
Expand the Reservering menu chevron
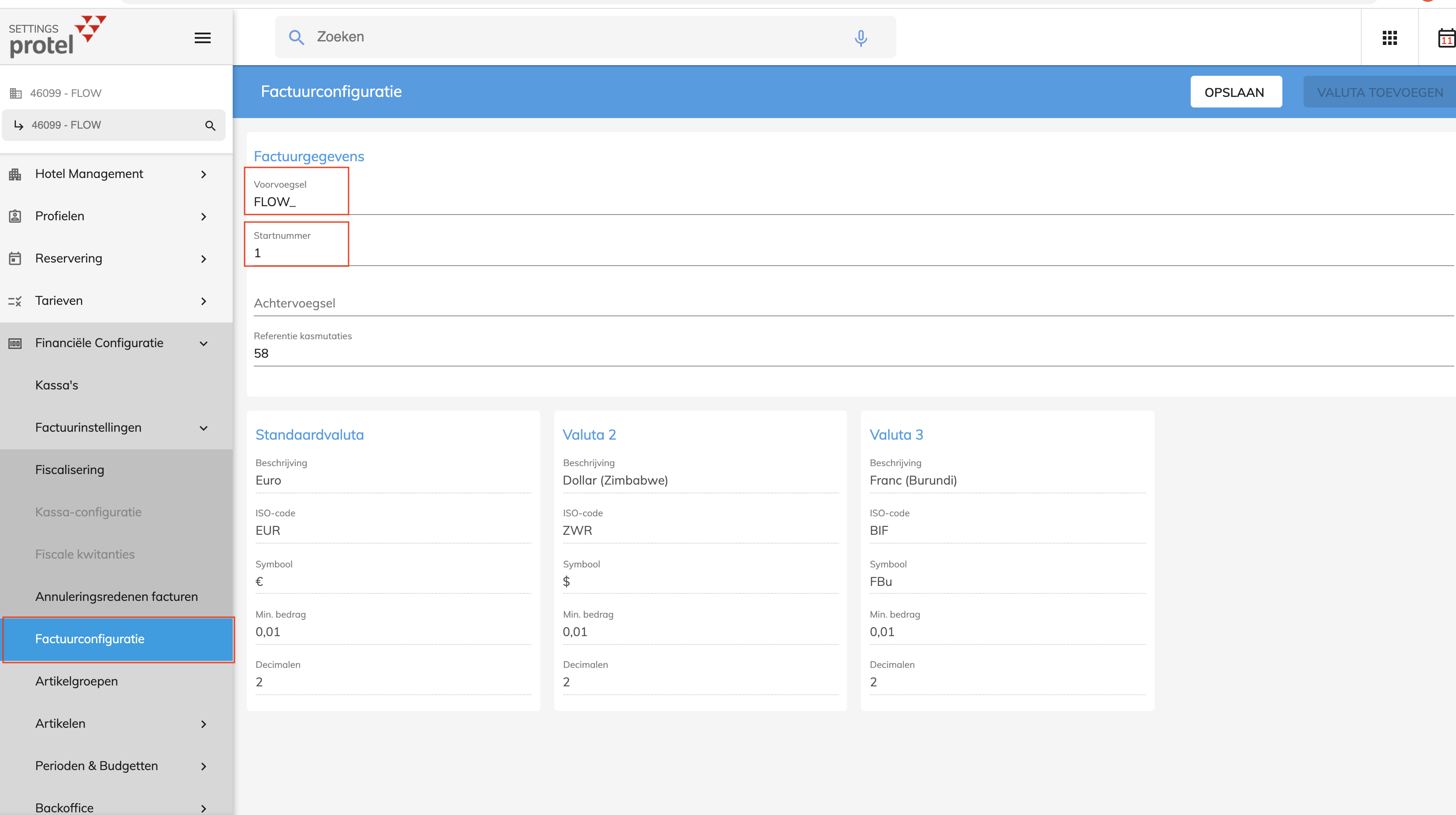(204, 259)
